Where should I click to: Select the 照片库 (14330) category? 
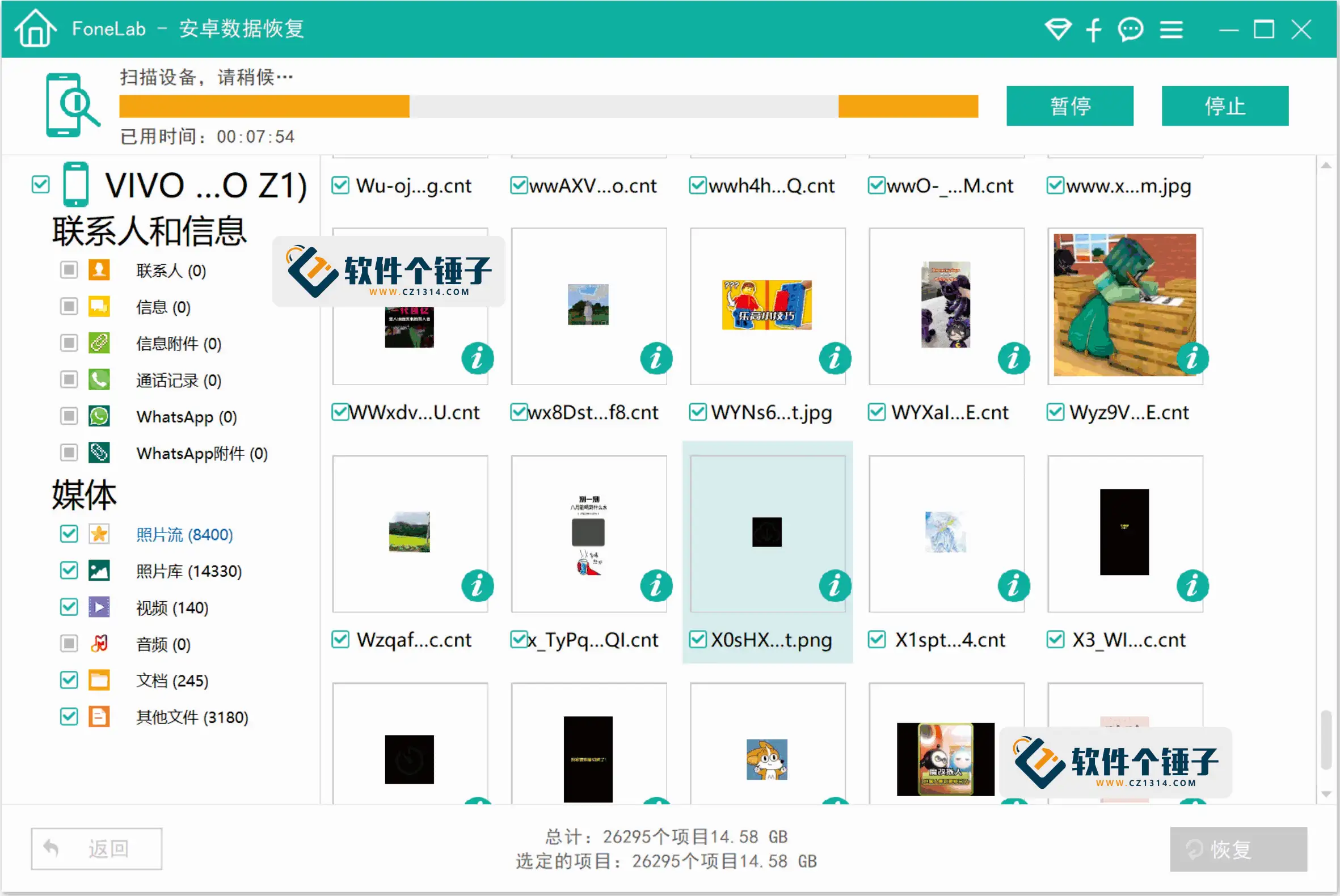click(189, 572)
